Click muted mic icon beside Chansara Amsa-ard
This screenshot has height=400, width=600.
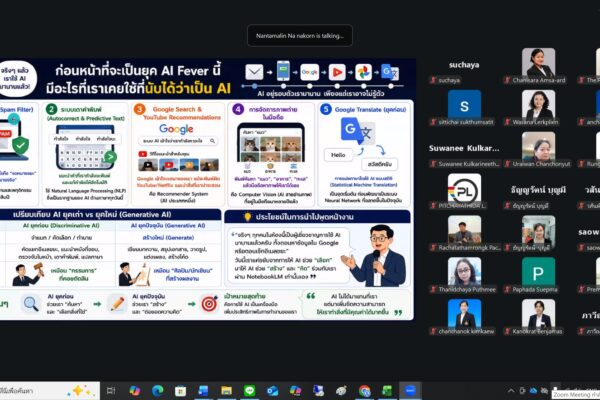[507, 80]
